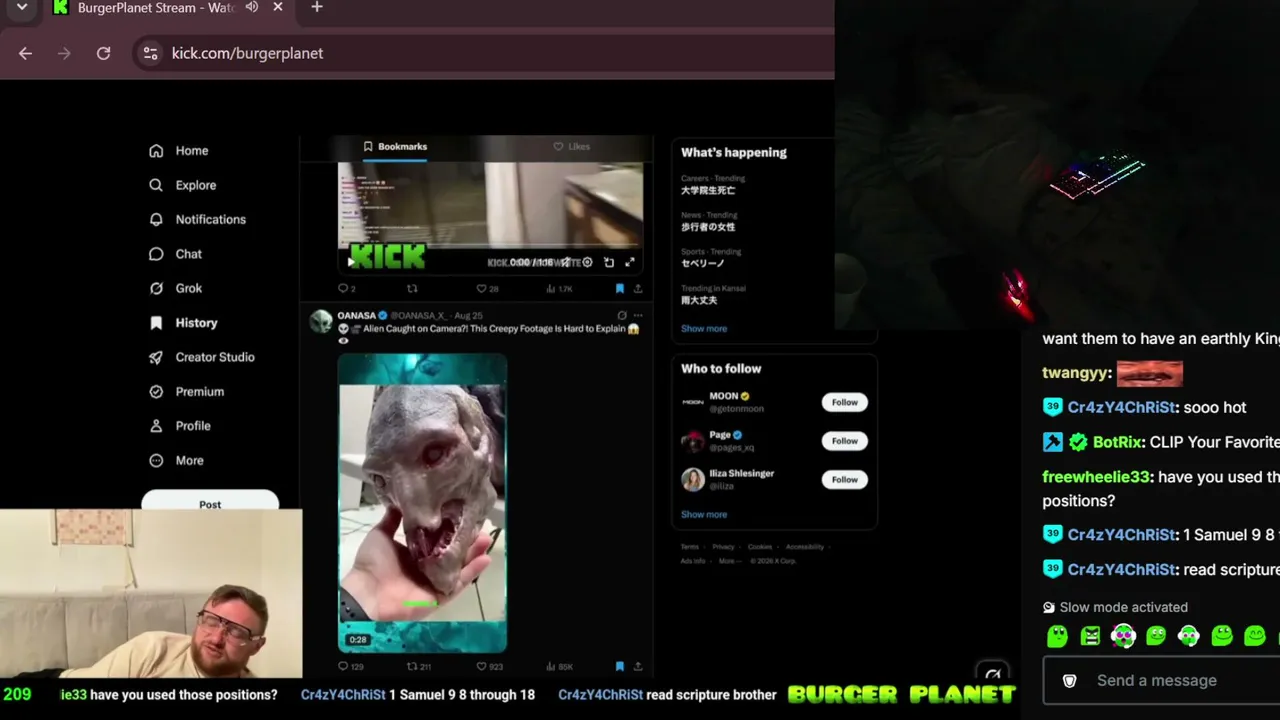
Task: Switch to the Likes tab
Action: 572,147
